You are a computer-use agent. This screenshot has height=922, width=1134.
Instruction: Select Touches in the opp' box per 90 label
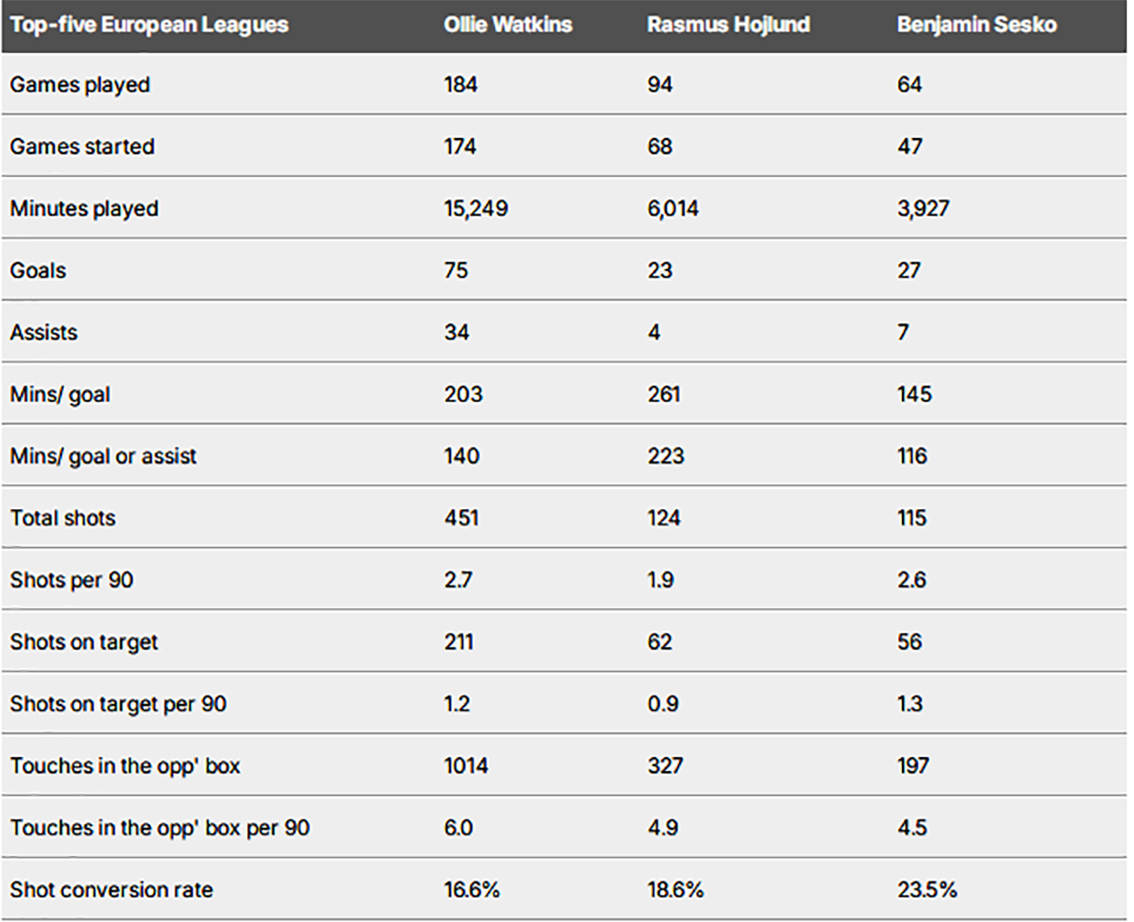coord(159,829)
